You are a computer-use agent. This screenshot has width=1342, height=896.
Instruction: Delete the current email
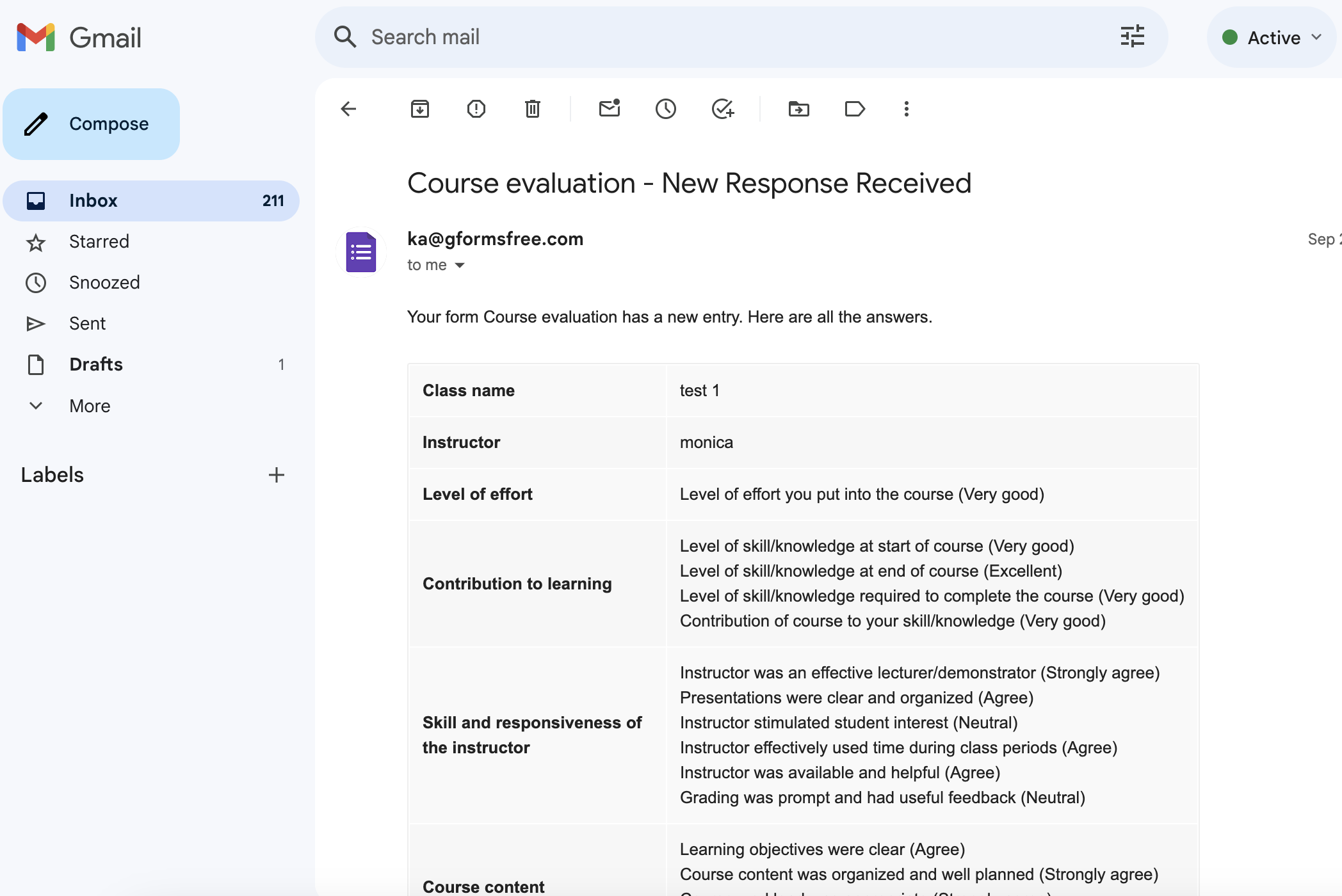[533, 109]
